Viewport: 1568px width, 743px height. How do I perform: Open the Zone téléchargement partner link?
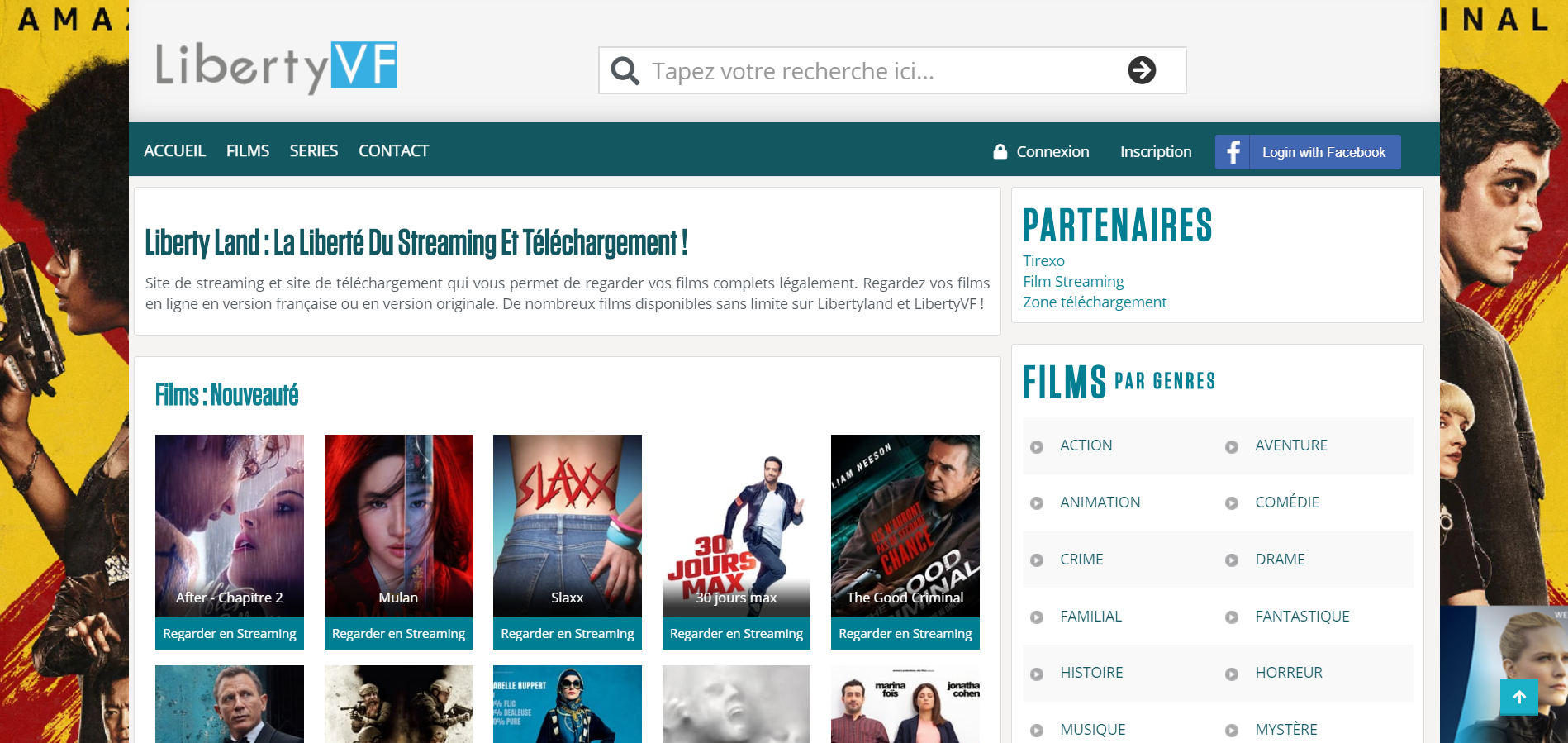pos(1095,302)
